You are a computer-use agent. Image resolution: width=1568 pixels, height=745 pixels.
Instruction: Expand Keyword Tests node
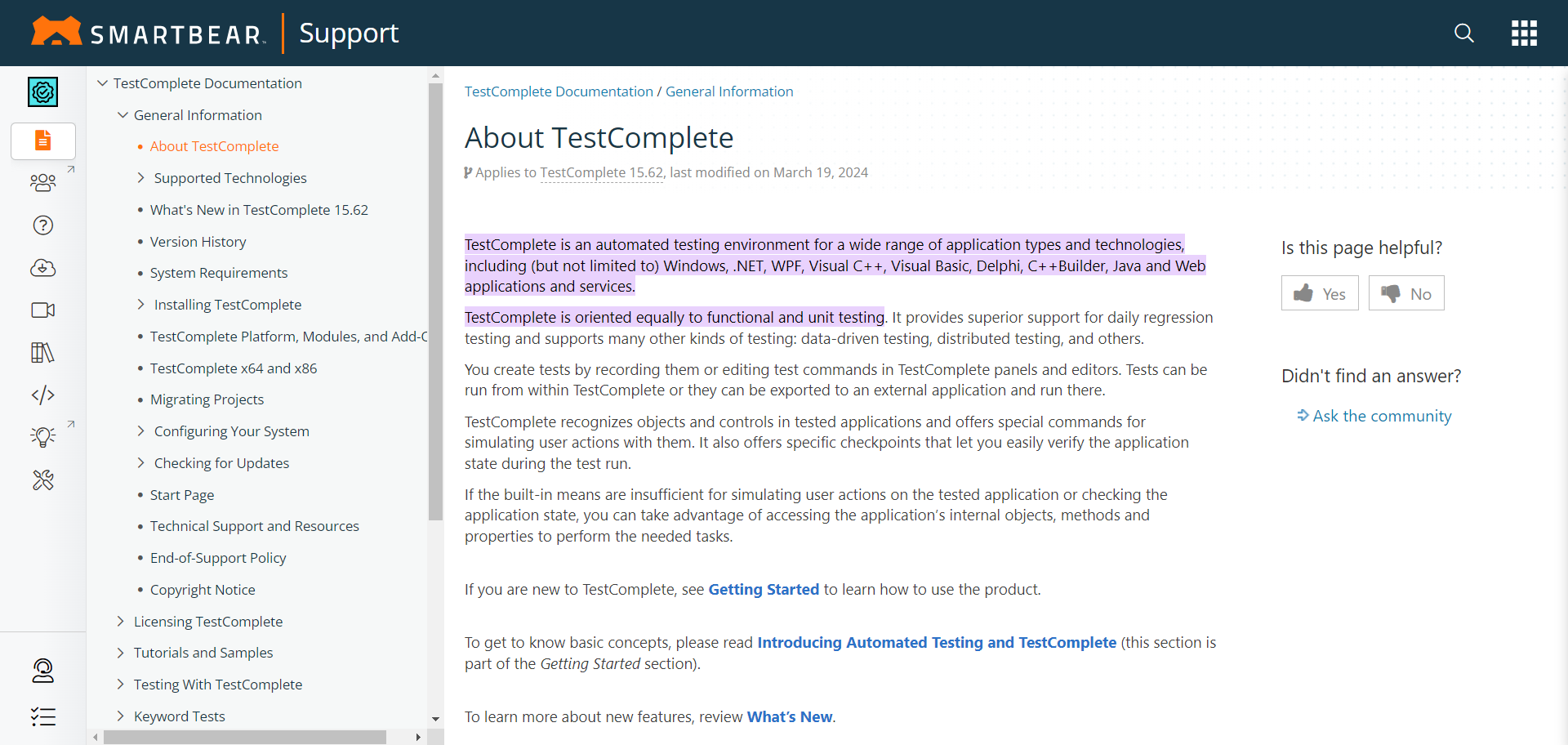[x=120, y=716]
